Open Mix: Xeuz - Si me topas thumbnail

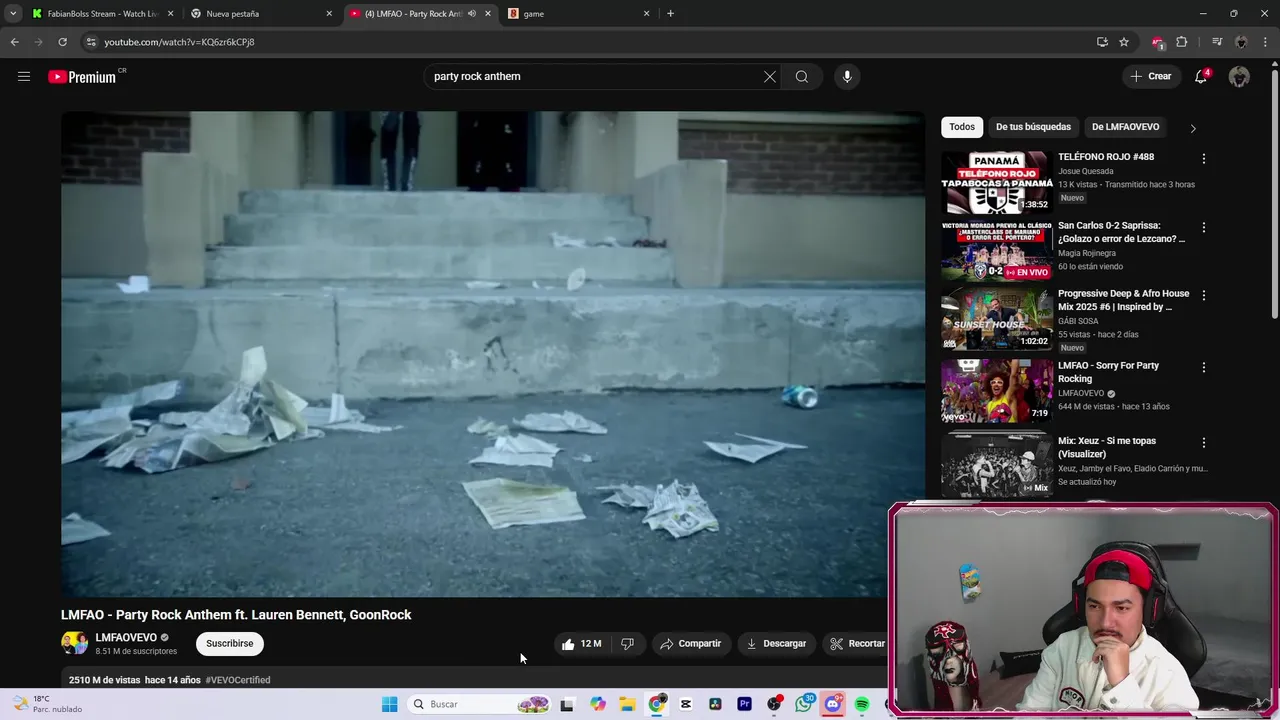point(996,466)
